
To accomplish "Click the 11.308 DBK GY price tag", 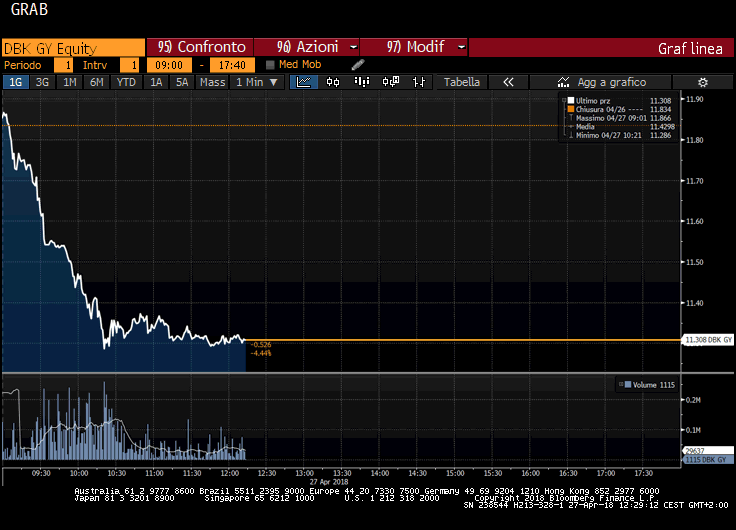I will [x=708, y=340].
